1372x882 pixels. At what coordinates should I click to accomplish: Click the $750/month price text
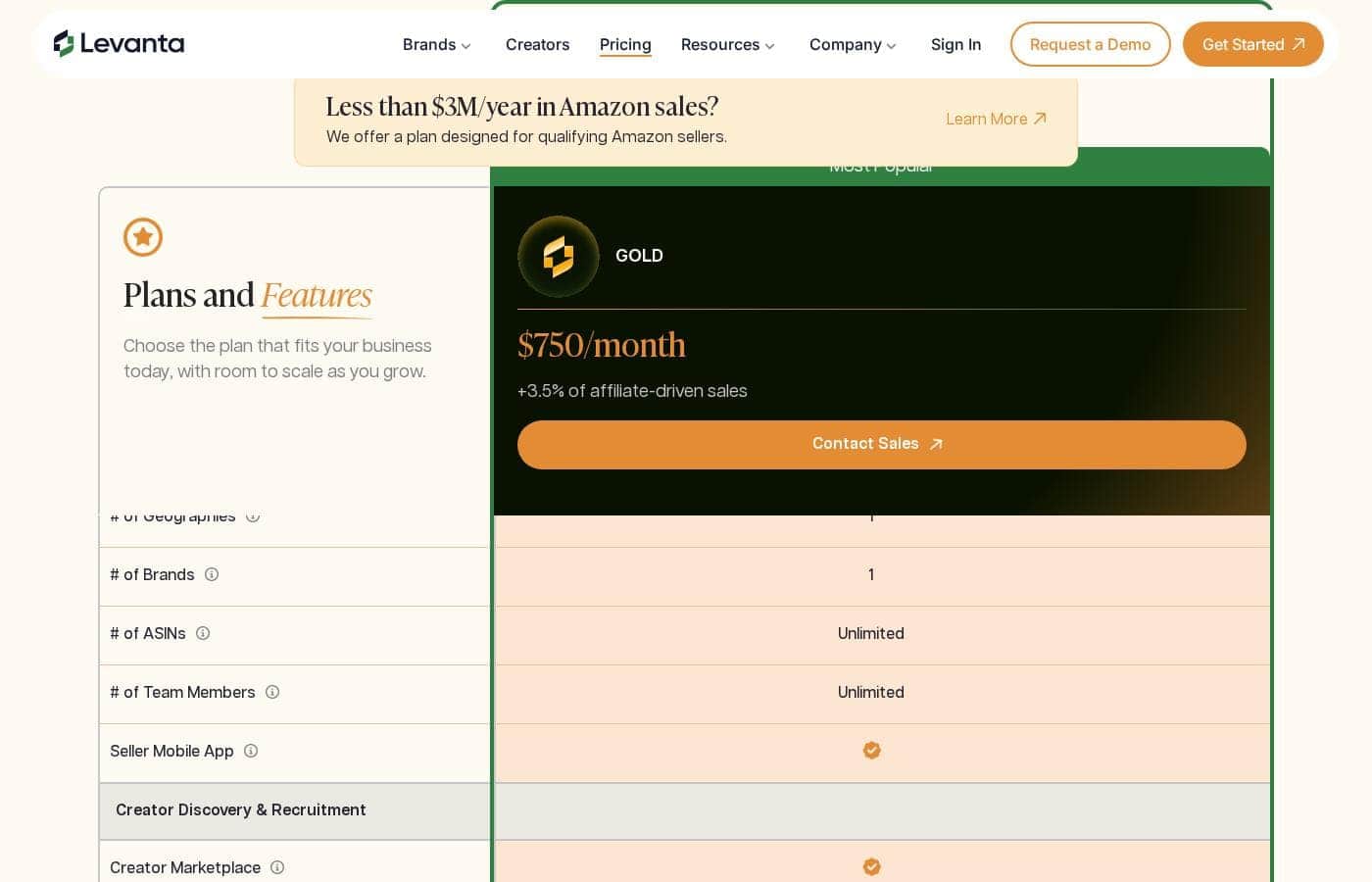601,345
